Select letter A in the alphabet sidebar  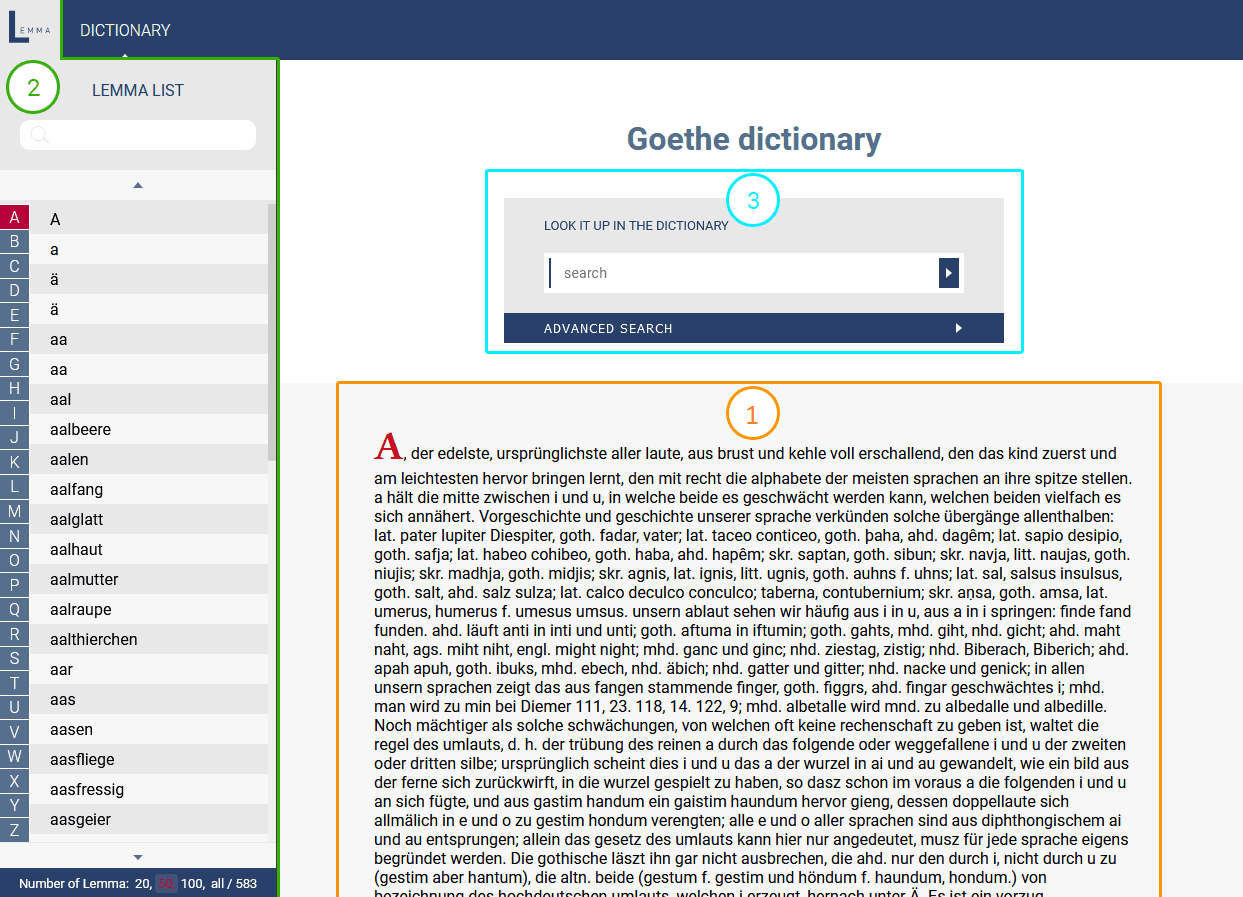tap(14, 217)
